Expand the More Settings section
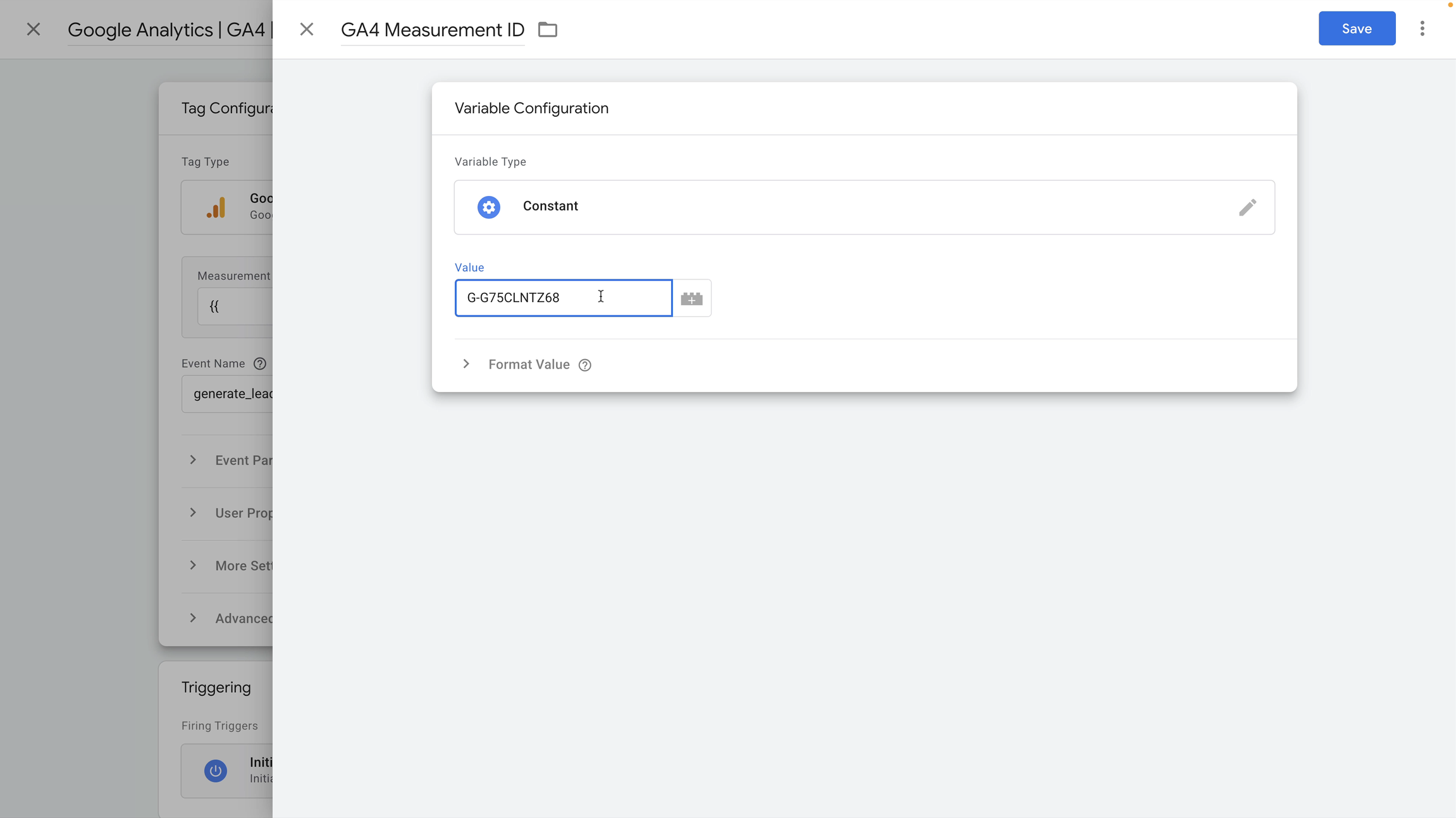Screen dimensions: 1456x818 194,565
